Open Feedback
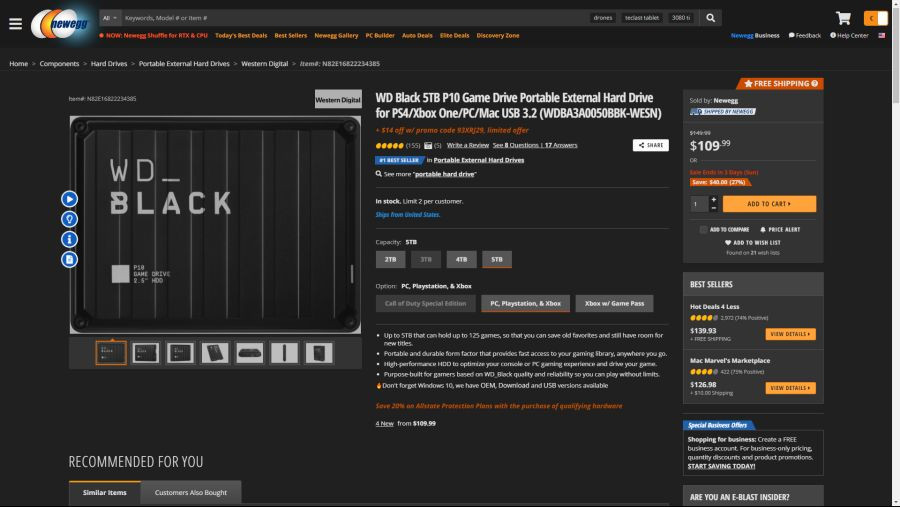Viewport: 900px width, 507px height. click(805, 36)
